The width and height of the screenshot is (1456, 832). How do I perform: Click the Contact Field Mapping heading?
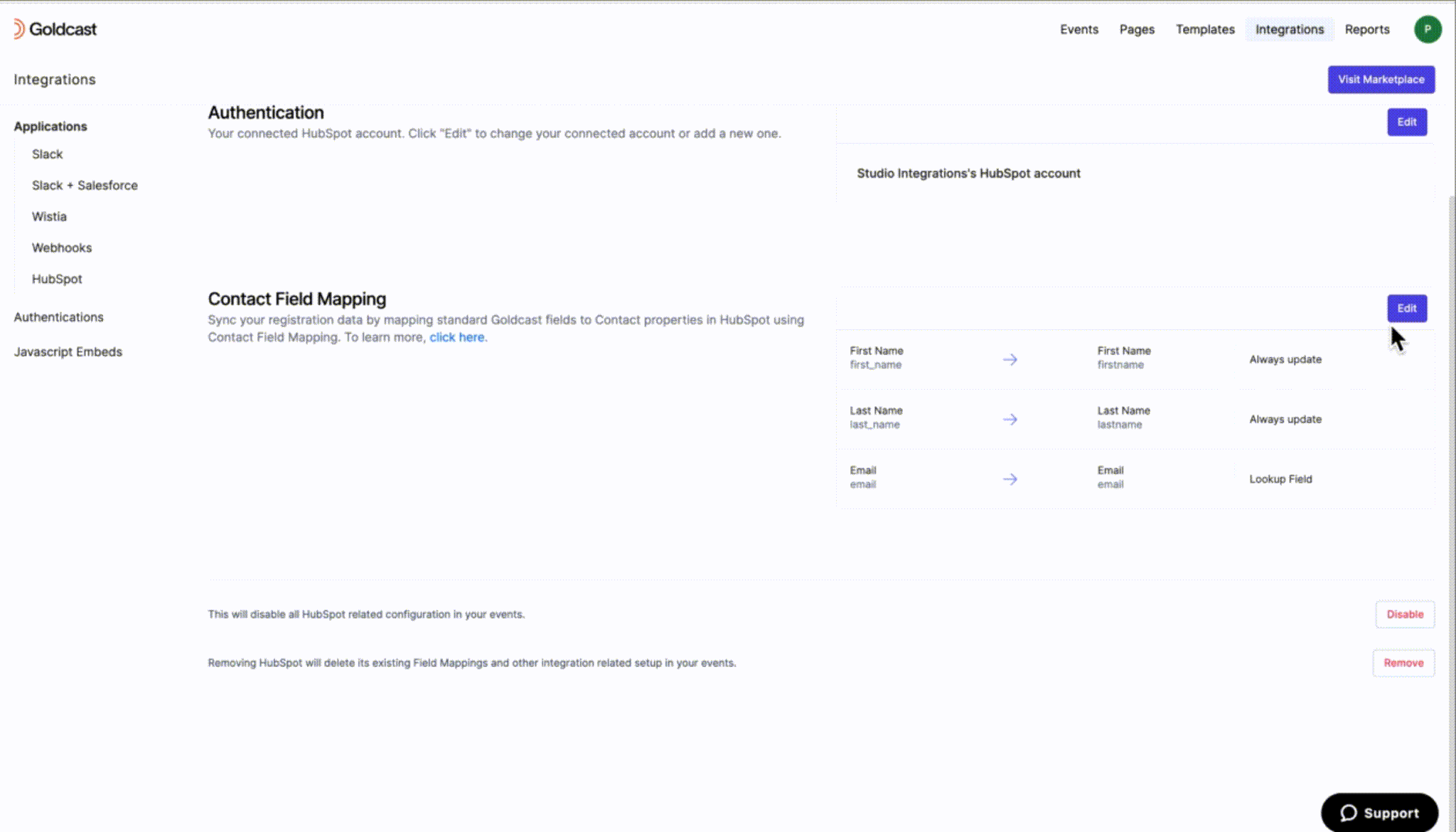pyautogui.click(x=296, y=299)
